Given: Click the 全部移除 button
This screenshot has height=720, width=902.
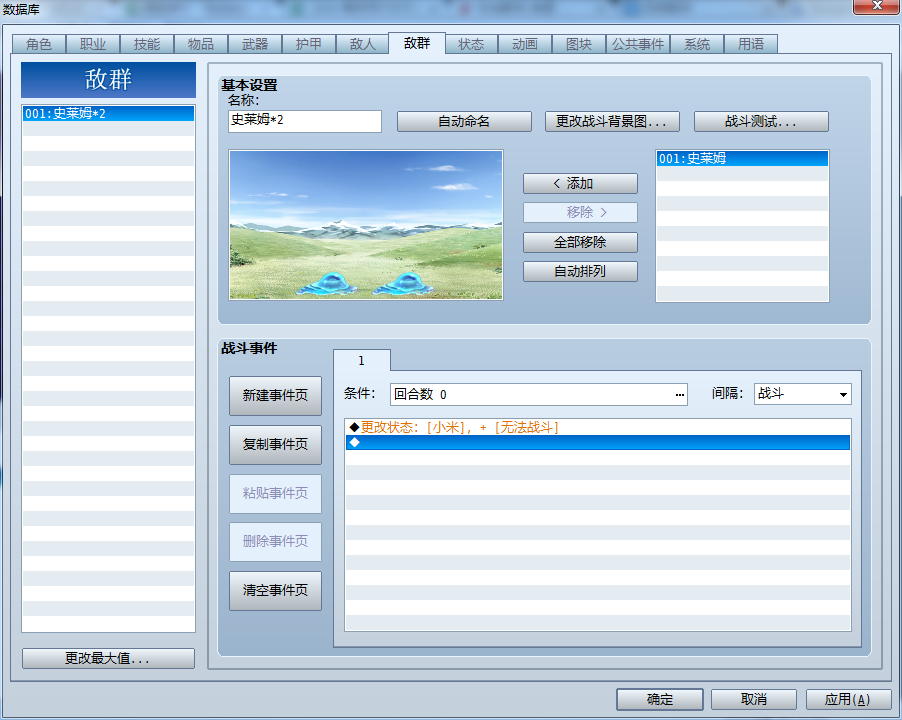Looking at the screenshot, I should click(x=580, y=242).
